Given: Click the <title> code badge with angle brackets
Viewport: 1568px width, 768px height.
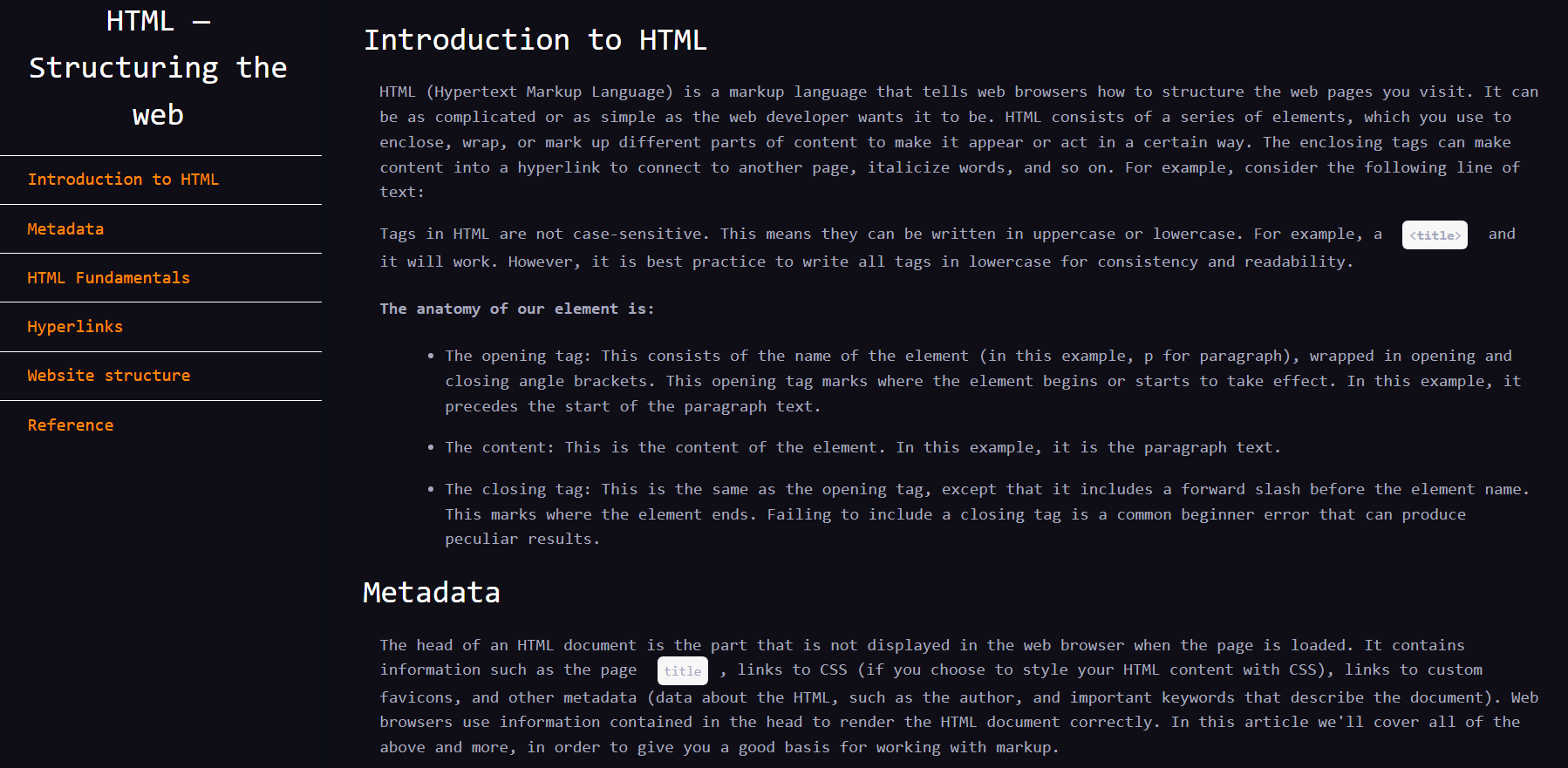Looking at the screenshot, I should (1435, 235).
